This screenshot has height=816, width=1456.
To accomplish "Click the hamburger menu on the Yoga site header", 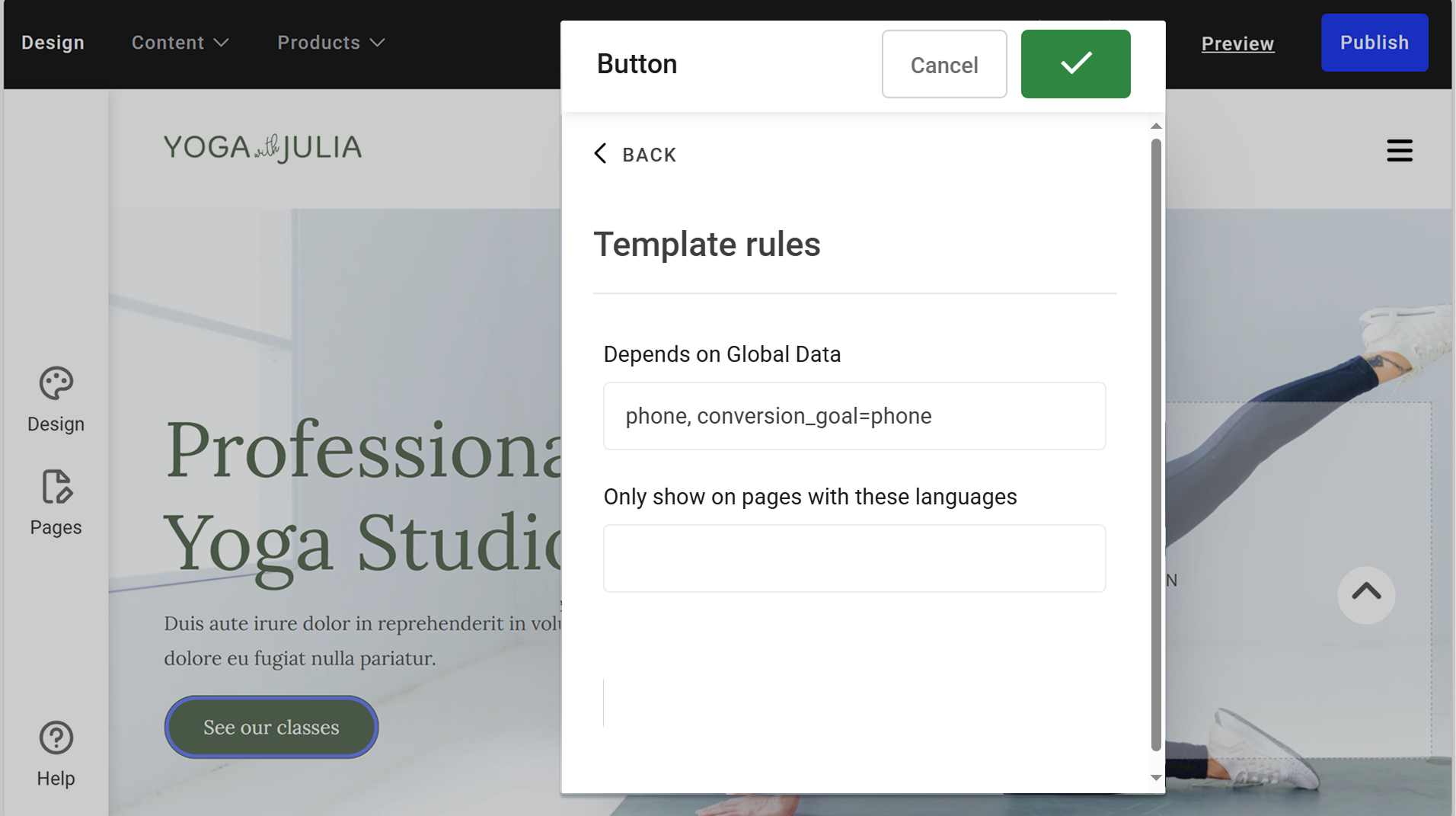I will 1400,150.
